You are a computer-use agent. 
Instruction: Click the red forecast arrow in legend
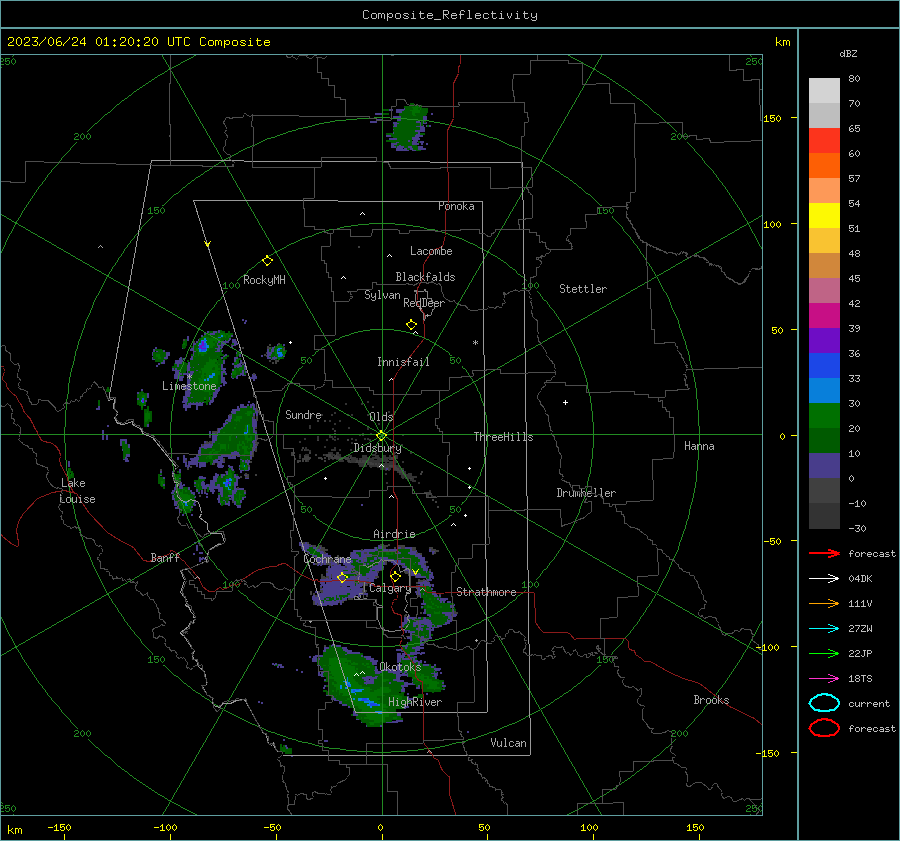coord(824,553)
